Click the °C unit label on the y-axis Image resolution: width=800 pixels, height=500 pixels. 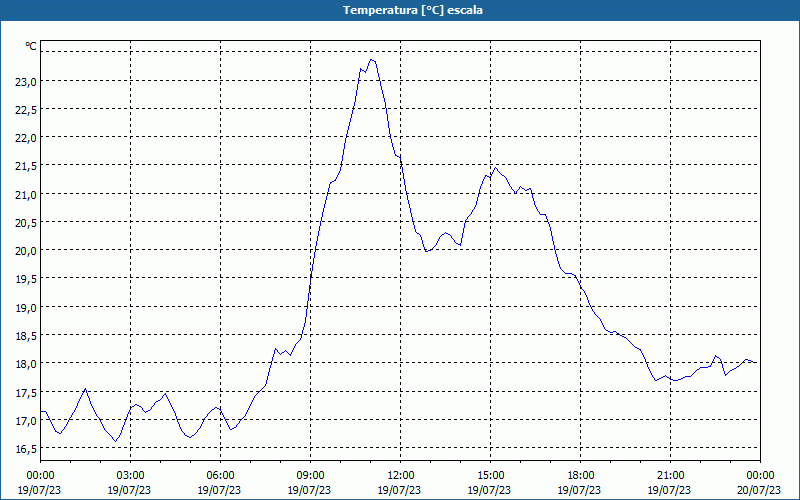[31, 46]
